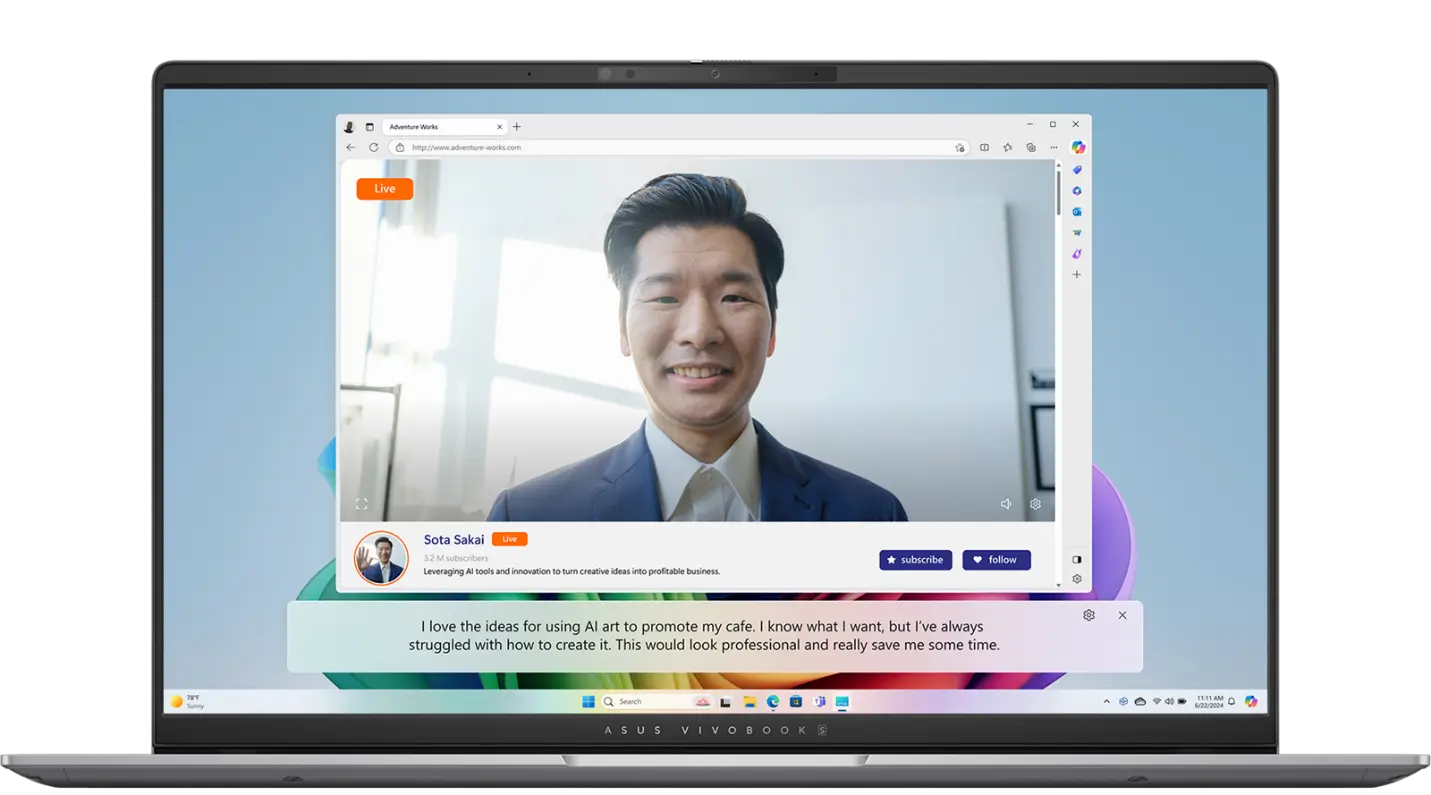
Task: Show hidden system tray icons
Action: pyautogui.click(x=1106, y=702)
